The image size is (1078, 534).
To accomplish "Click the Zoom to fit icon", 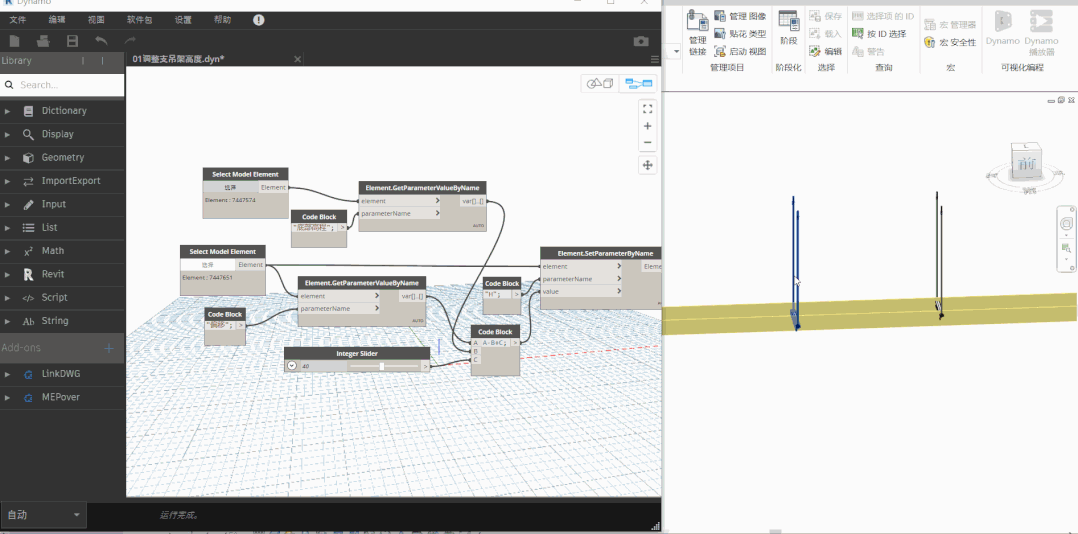I will coord(647,109).
